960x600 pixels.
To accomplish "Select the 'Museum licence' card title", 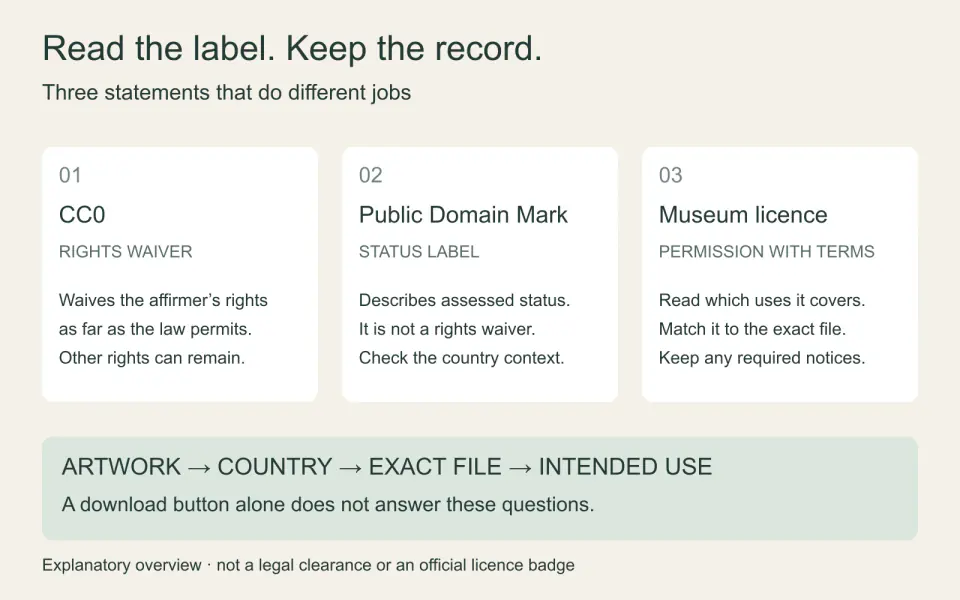I will pos(743,215).
